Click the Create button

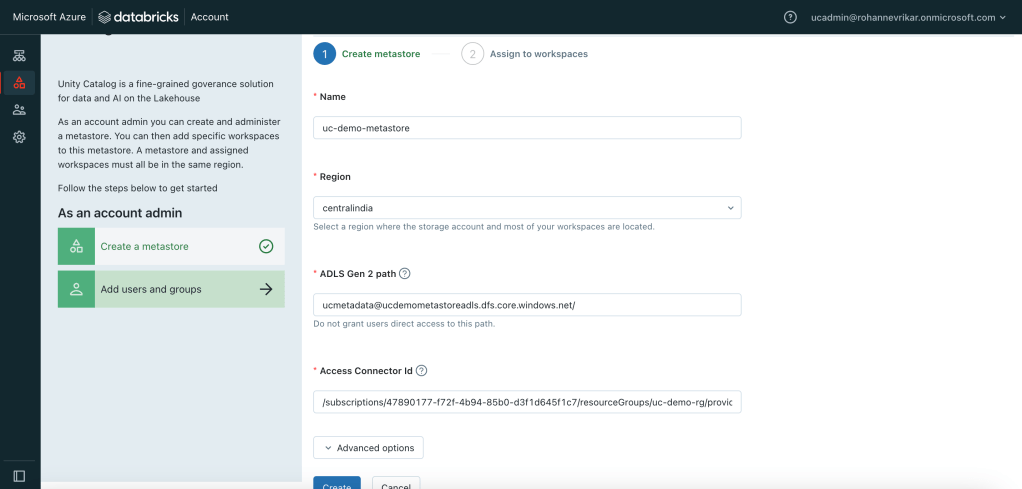tap(336, 484)
